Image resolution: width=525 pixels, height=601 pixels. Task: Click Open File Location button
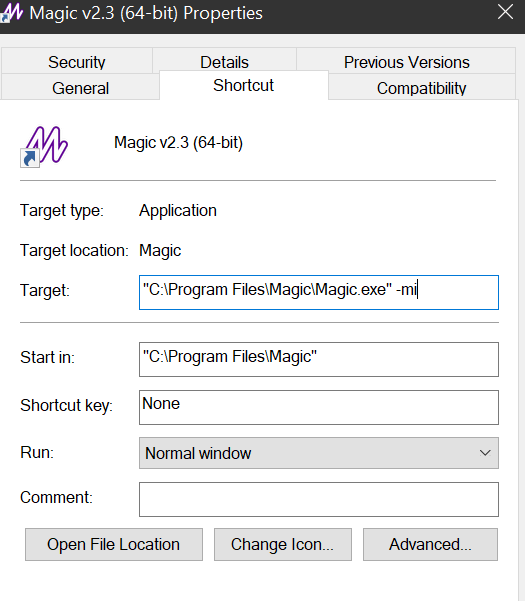point(114,544)
